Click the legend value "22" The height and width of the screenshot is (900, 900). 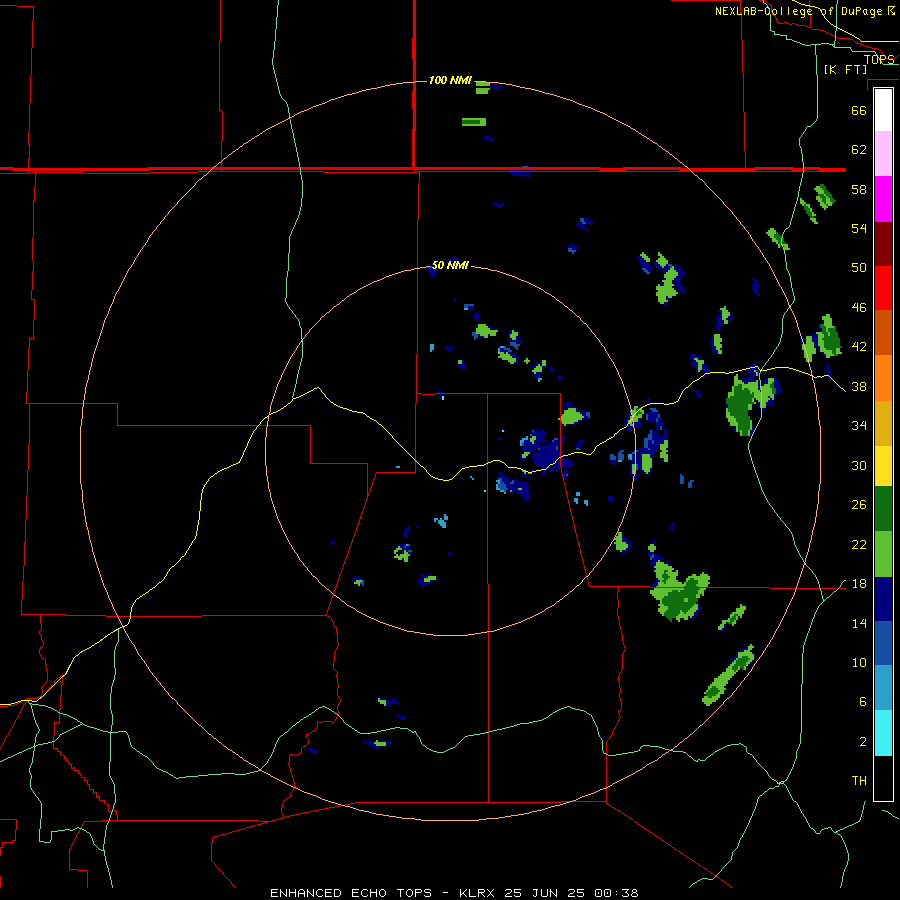coord(859,544)
